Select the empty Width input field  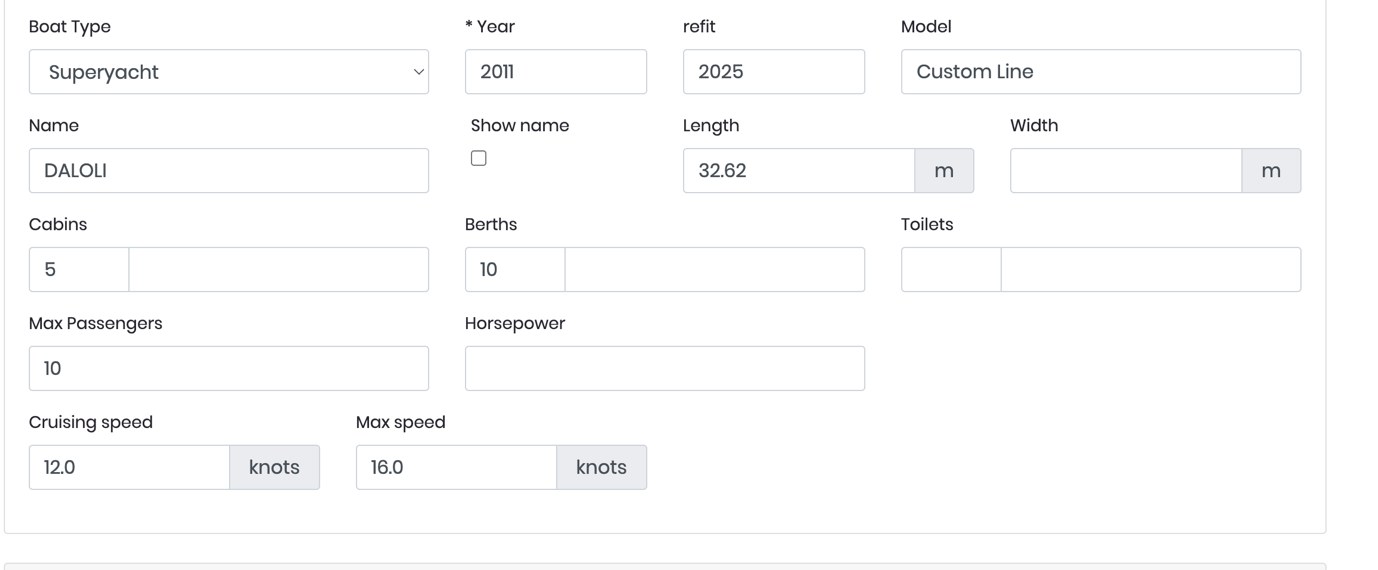(1125, 171)
